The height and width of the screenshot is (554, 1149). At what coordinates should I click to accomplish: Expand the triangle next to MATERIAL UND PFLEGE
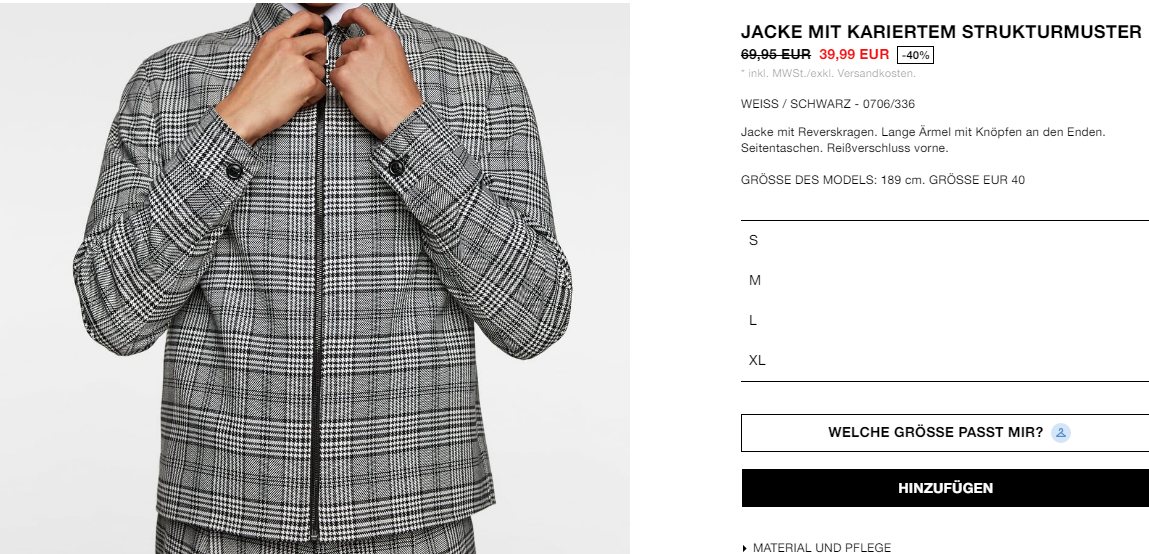[745, 548]
